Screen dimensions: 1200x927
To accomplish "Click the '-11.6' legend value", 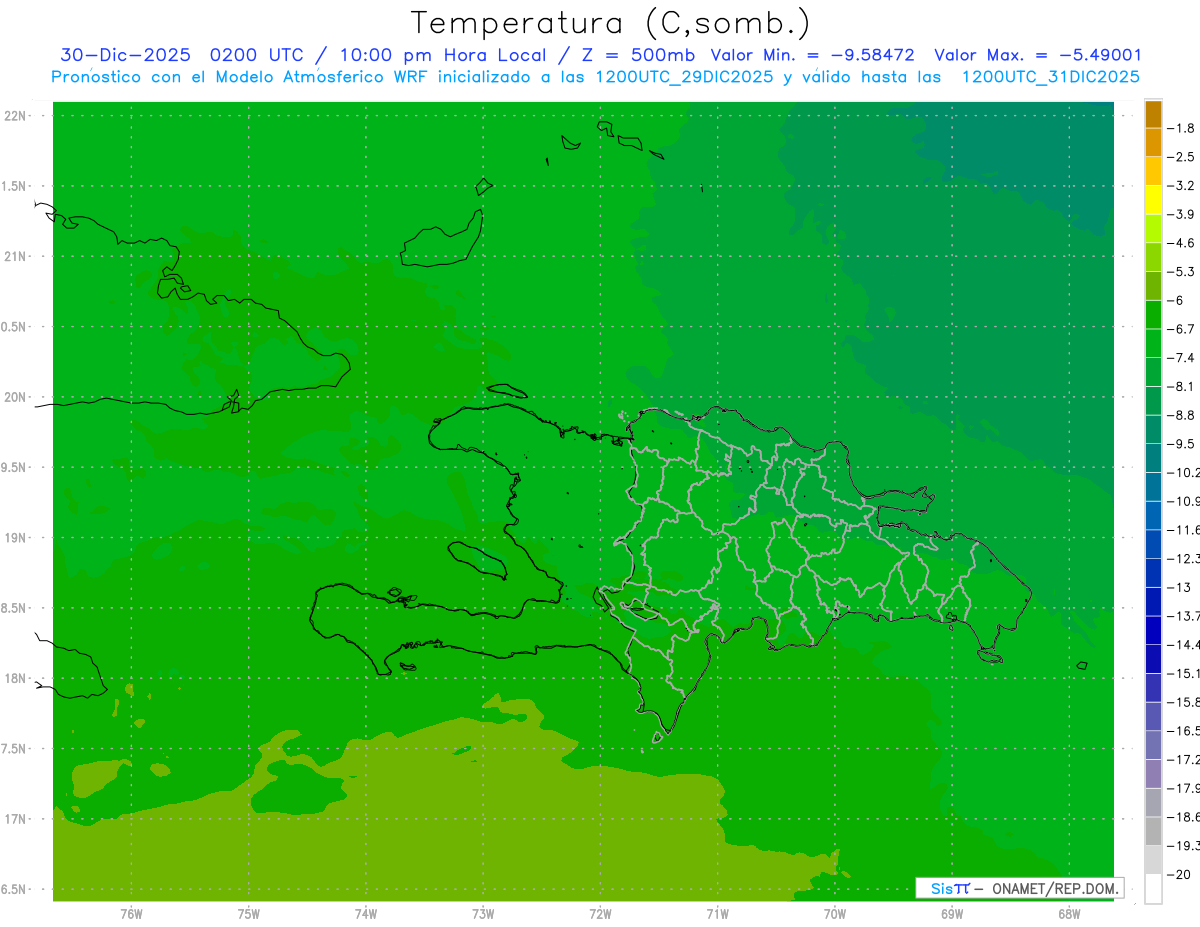I will (1183, 530).
